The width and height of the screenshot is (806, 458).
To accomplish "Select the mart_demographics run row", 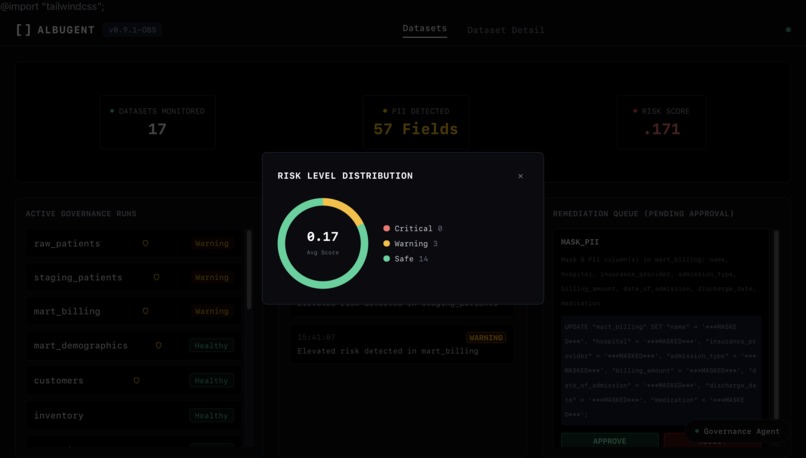I will tap(133, 345).
